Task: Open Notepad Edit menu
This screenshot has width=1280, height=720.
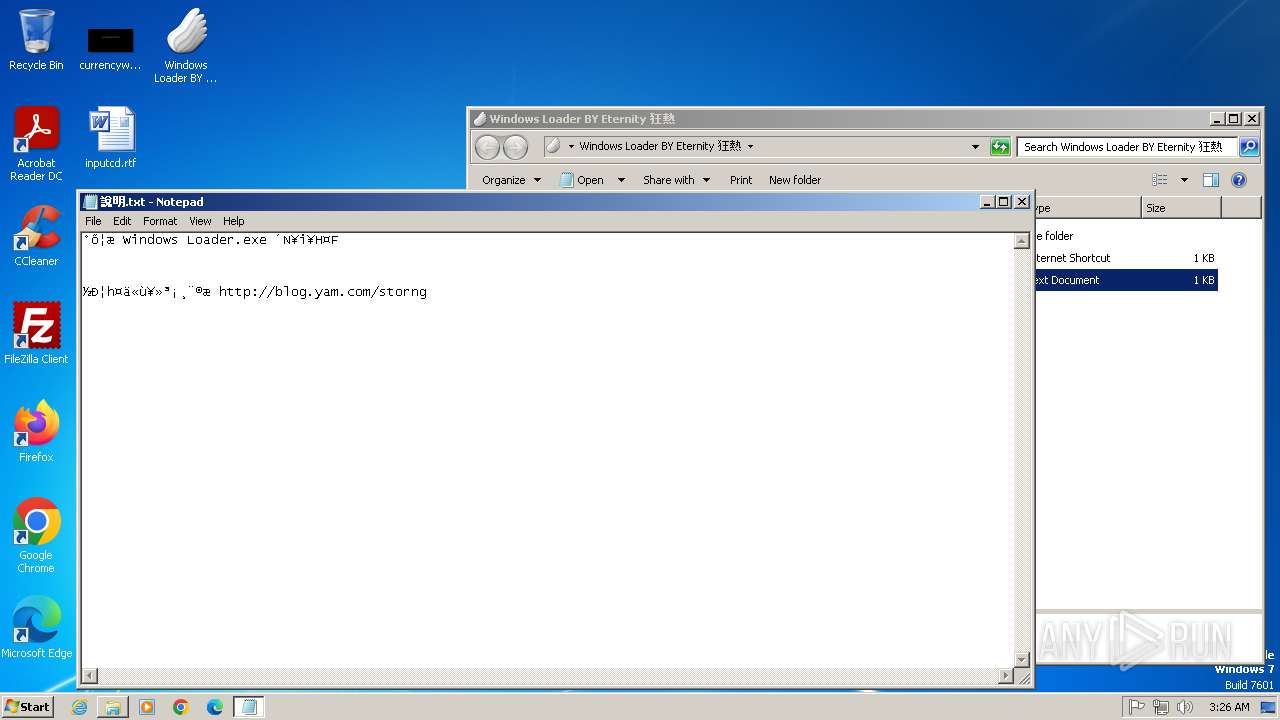Action: [122, 221]
